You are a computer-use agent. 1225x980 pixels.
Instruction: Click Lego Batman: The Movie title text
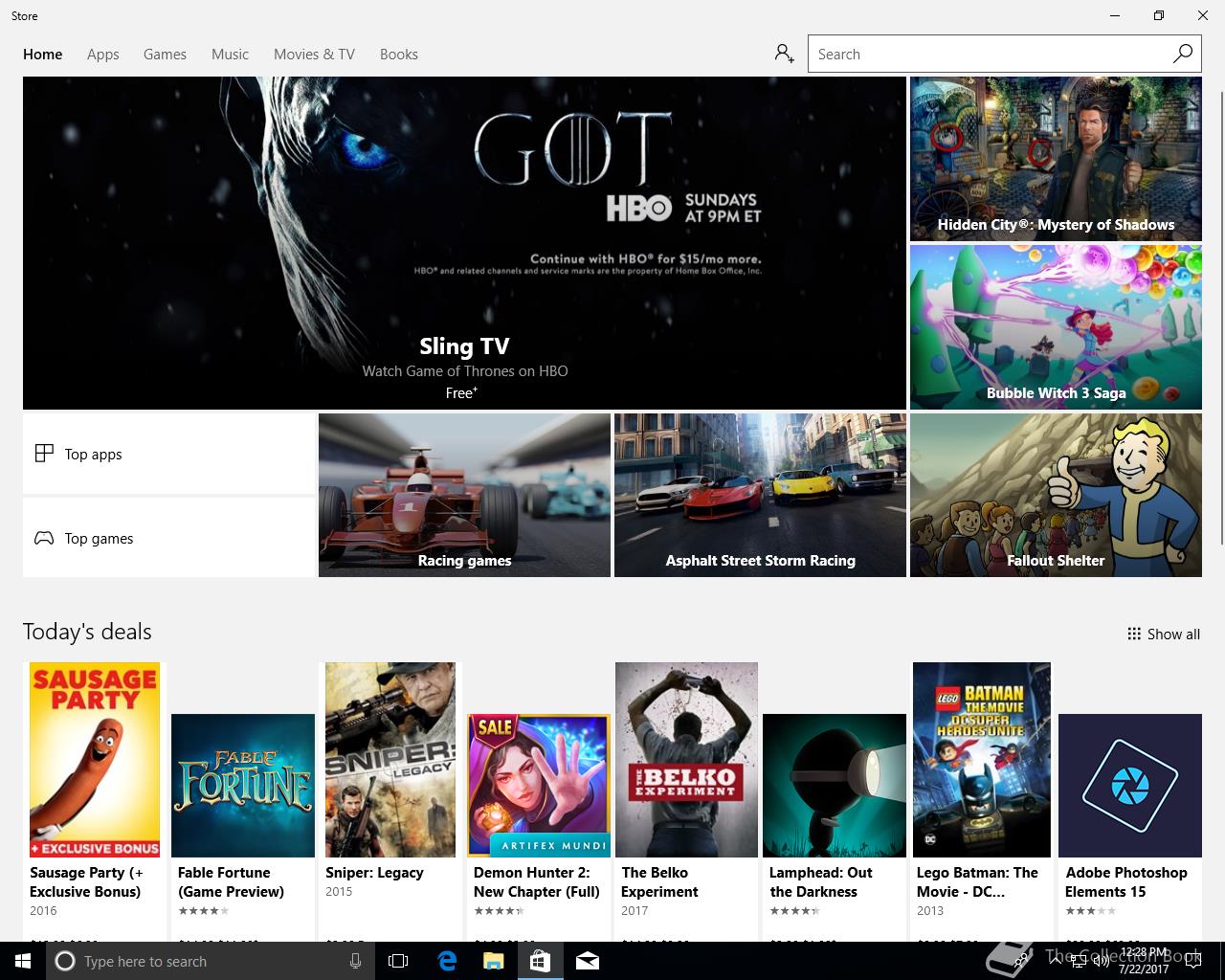(977, 881)
